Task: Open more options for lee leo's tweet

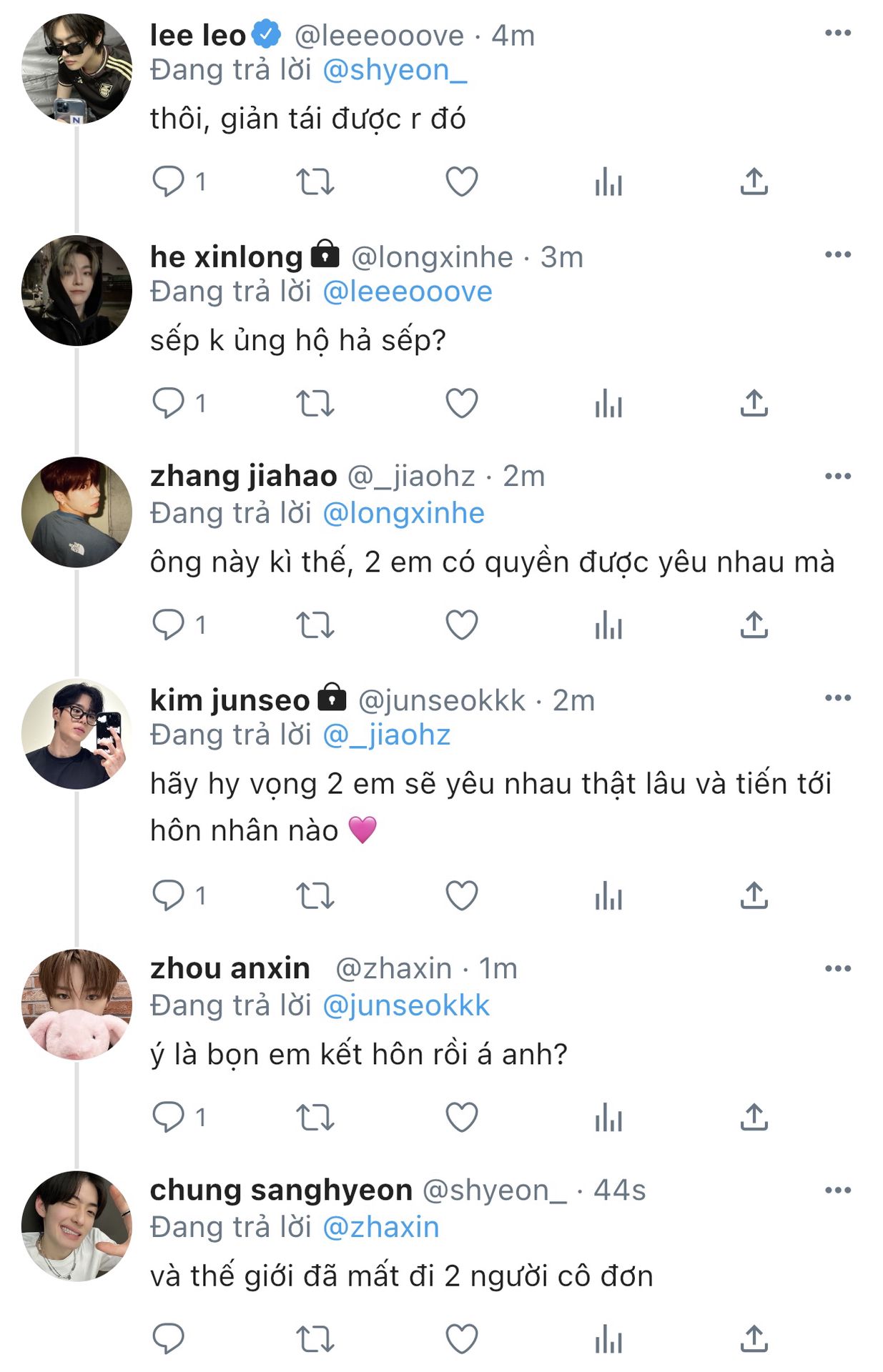Action: pos(837,33)
